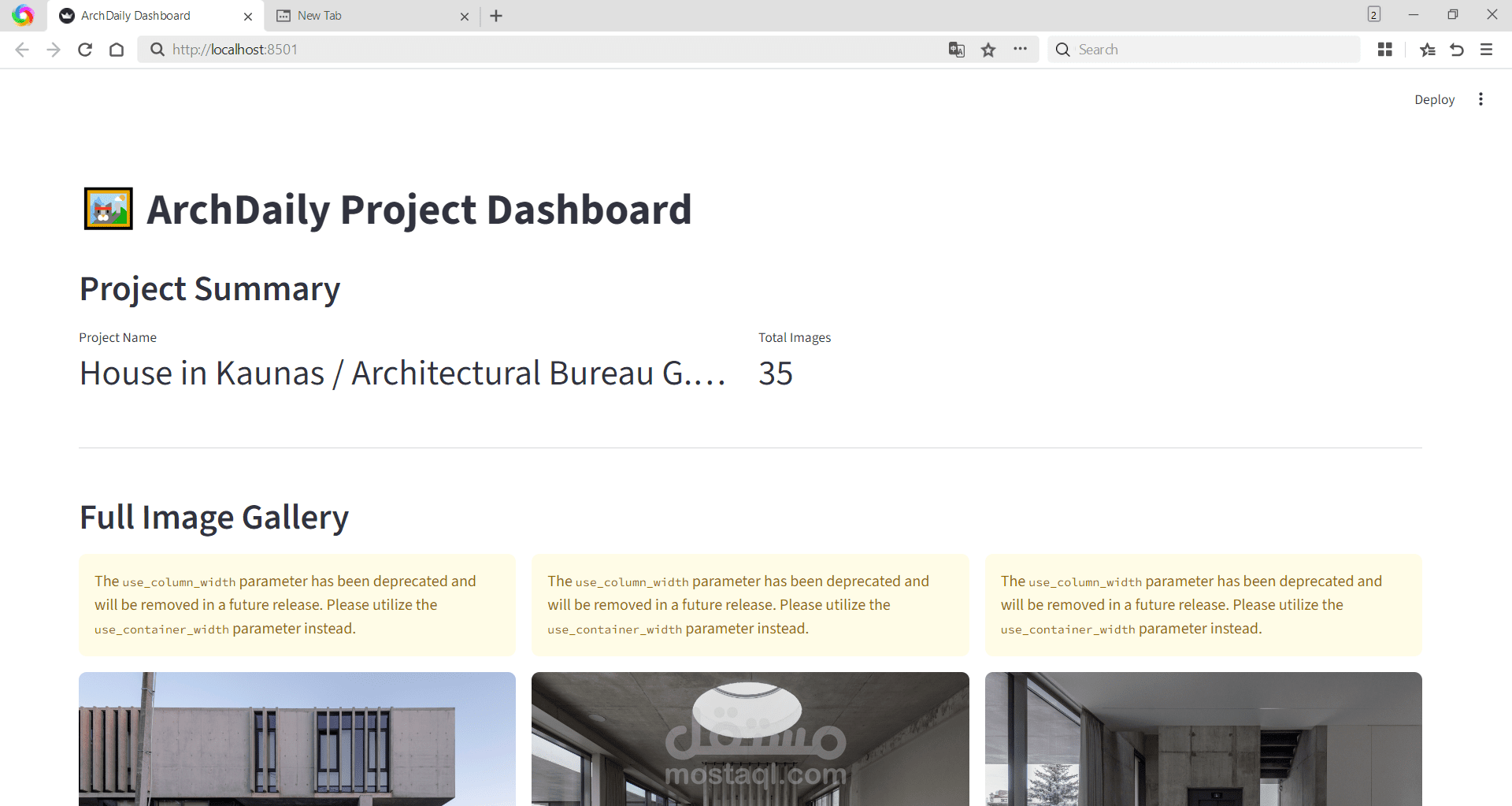Click the ArchDaily Project Dashboard title

coord(419,210)
